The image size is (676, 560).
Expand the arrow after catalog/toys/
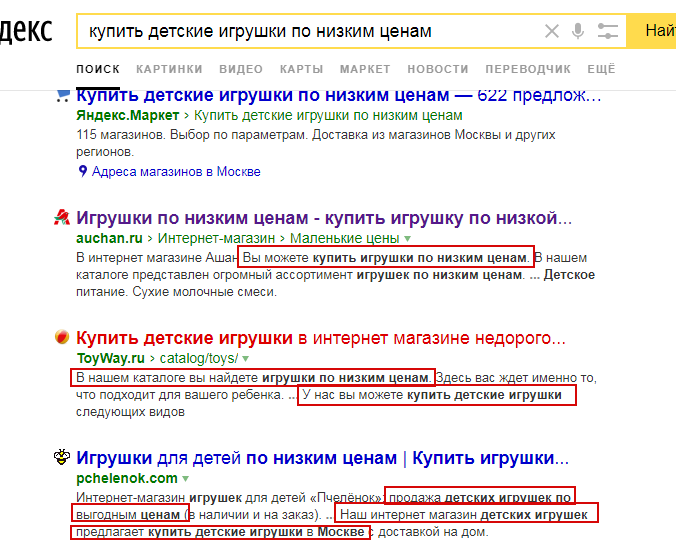tap(245, 358)
